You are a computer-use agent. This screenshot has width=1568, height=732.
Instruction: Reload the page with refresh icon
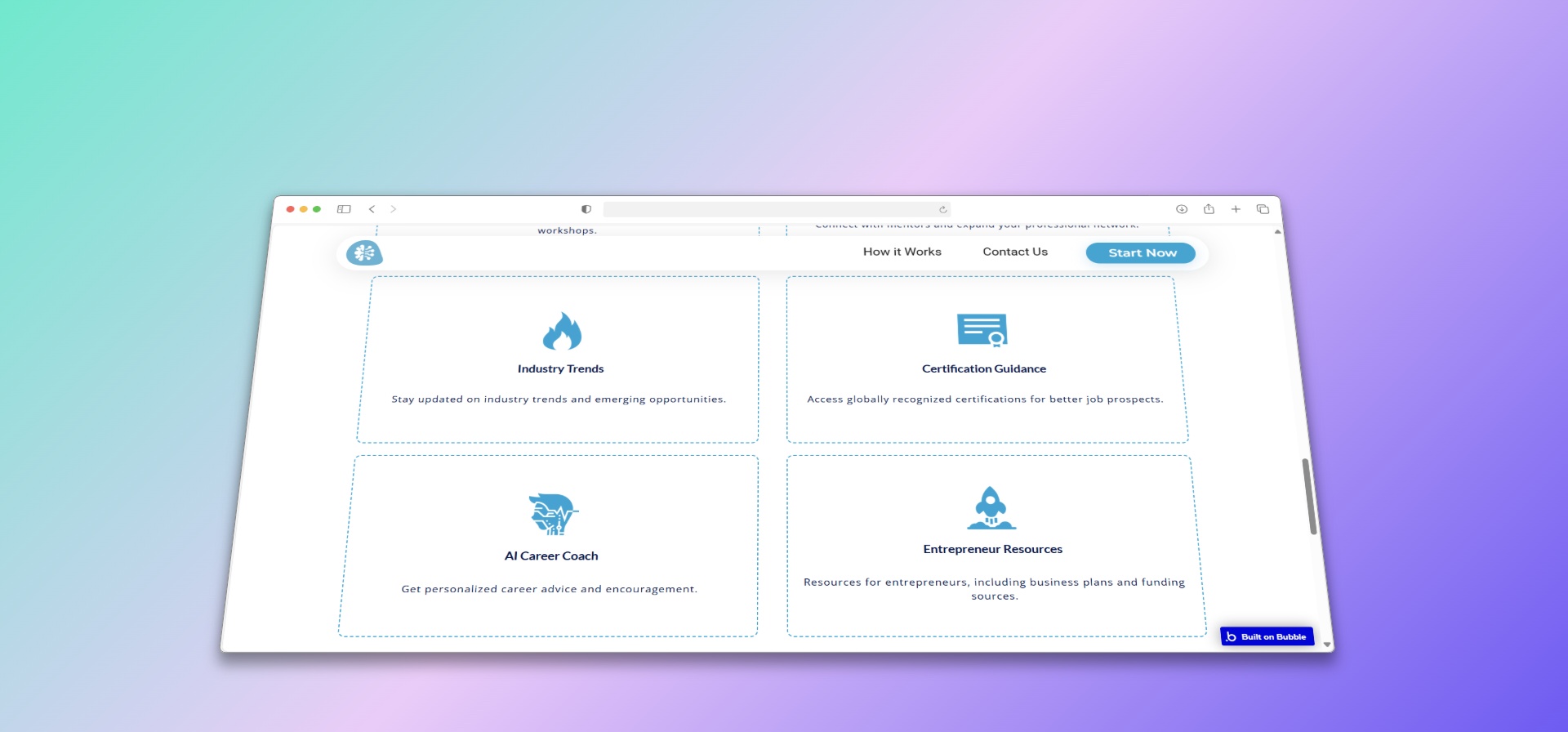[942, 210]
